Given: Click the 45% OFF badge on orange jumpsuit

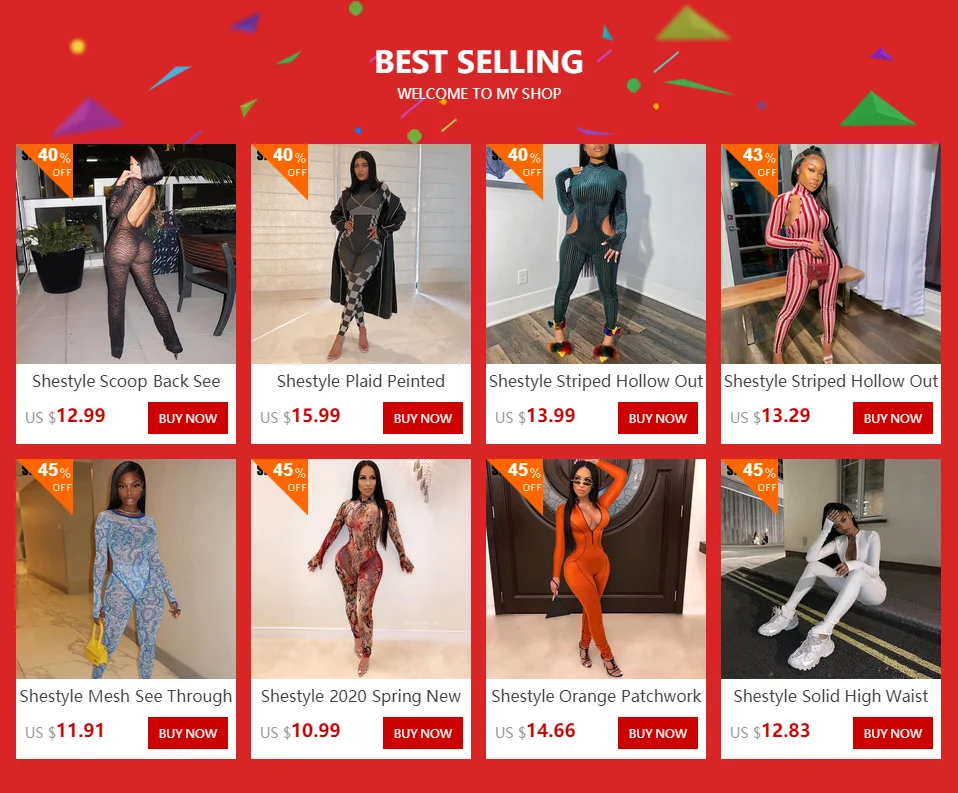Looking at the screenshot, I should coord(516,478).
